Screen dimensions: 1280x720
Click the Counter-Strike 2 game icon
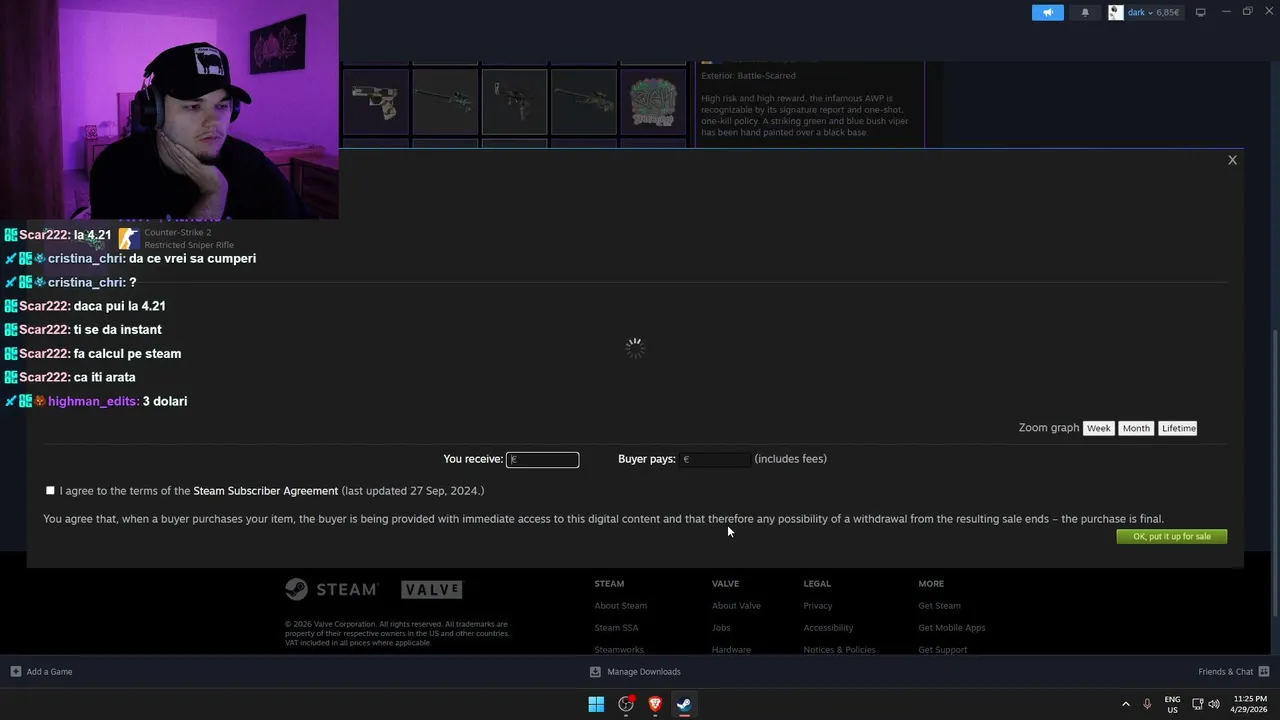click(x=128, y=239)
